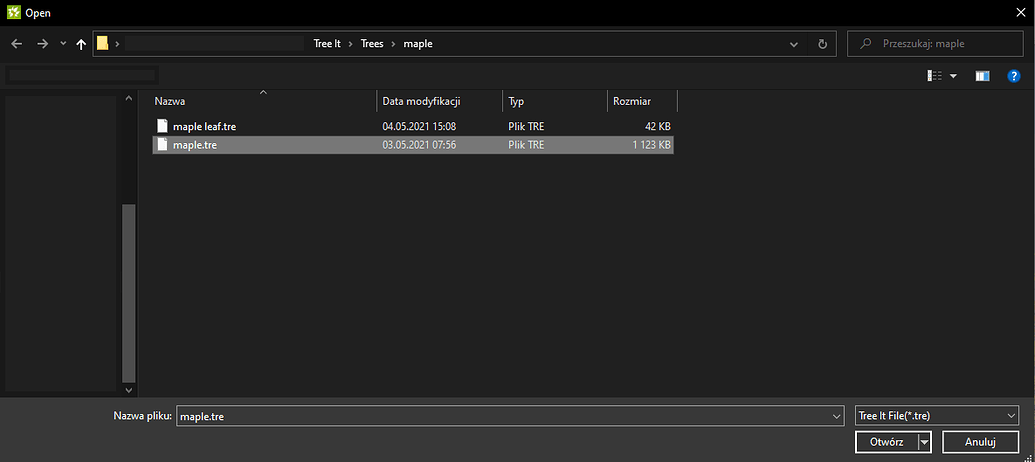Open recent locations chevron dropdown

(63, 44)
